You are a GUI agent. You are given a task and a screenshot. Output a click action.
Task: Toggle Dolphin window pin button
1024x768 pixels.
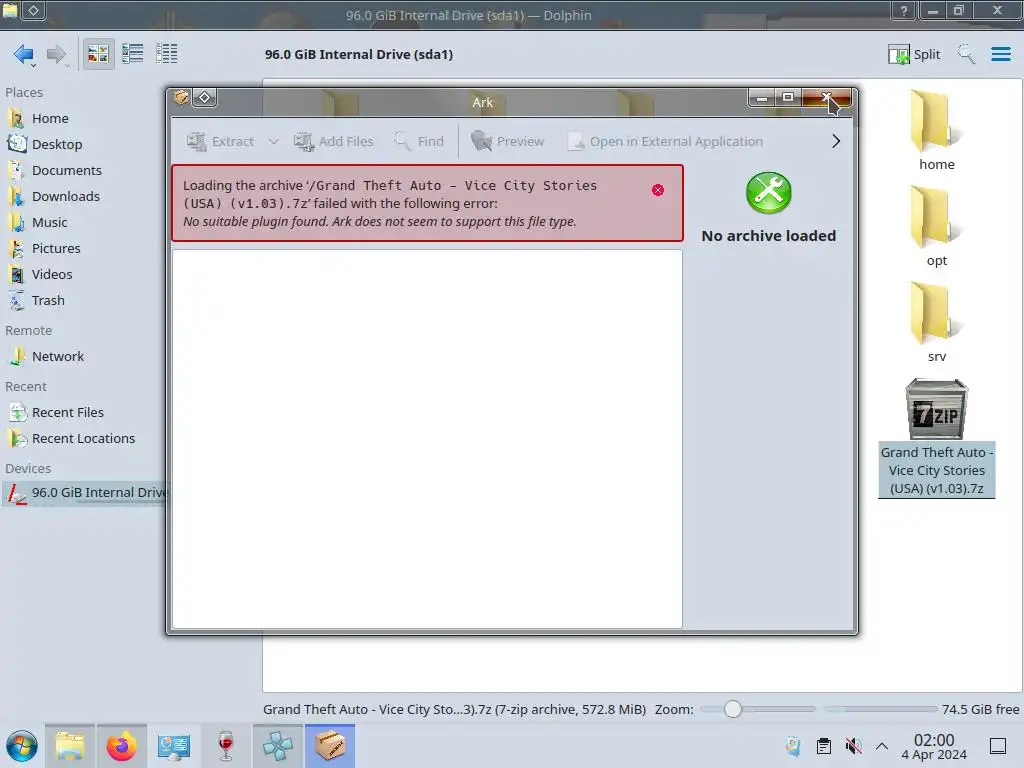point(34,10)
